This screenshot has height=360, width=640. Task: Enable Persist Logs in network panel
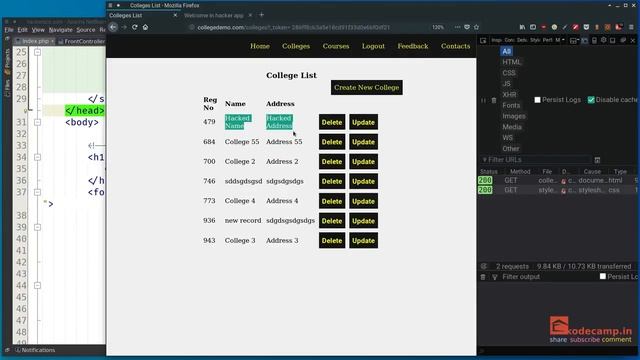point(537,100)
